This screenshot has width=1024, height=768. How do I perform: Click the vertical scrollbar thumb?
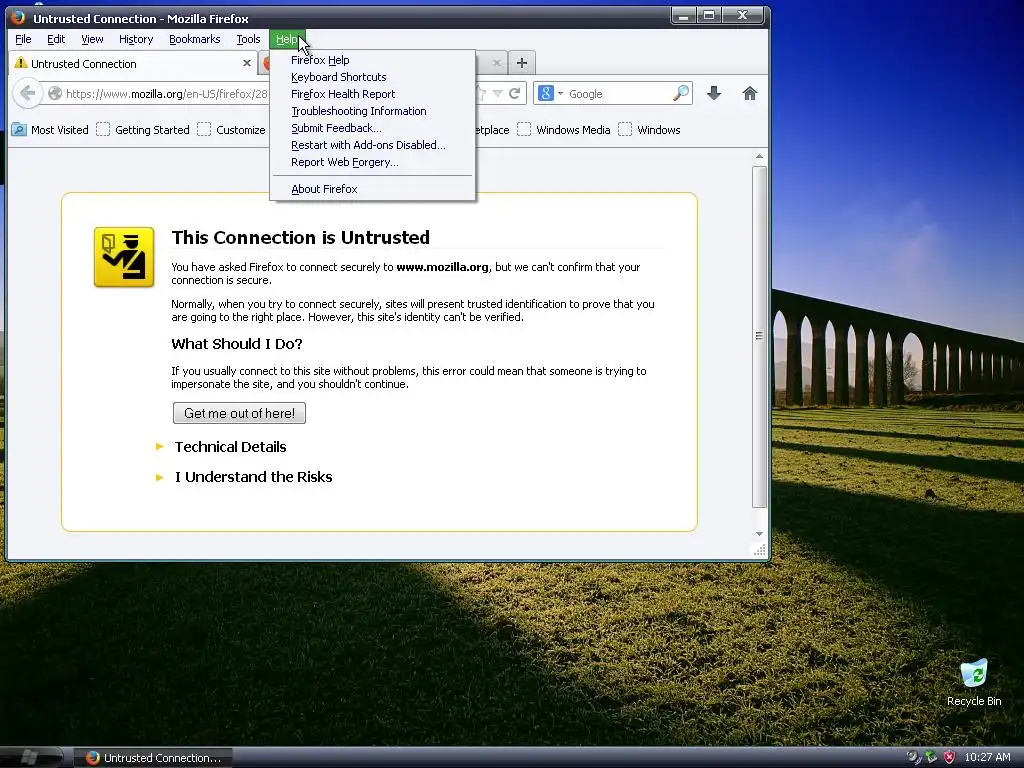pyautogui.click(x=759, y=336)
